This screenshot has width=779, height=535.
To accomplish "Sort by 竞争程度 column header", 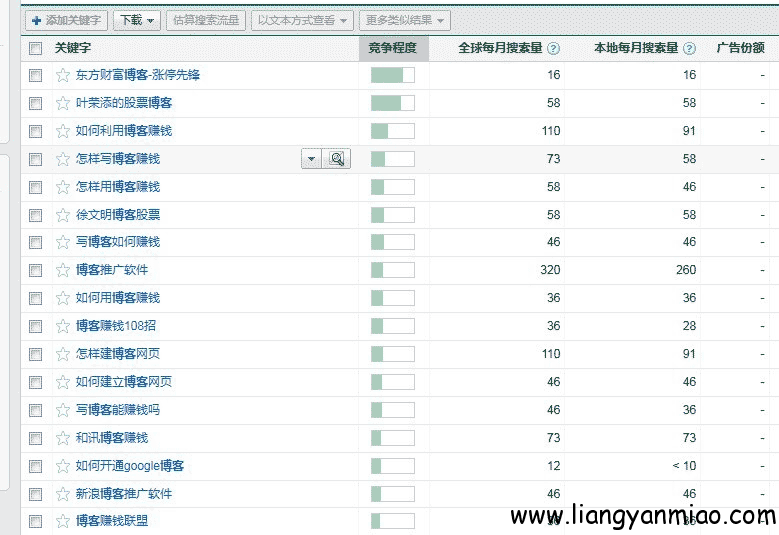I will coord(393,48).
